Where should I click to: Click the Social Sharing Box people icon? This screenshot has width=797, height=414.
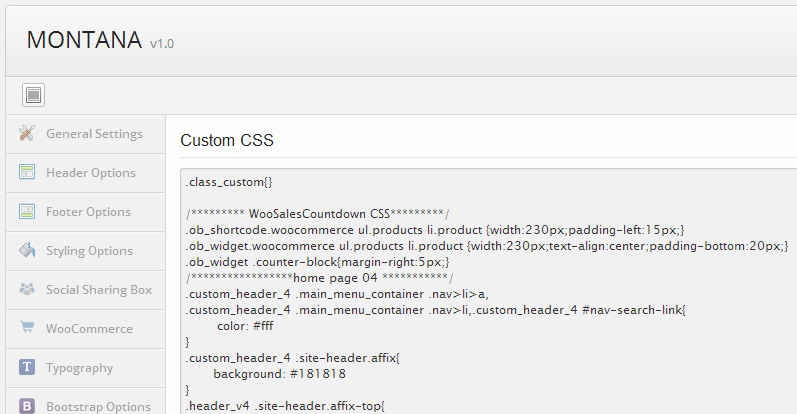point(27,290)
